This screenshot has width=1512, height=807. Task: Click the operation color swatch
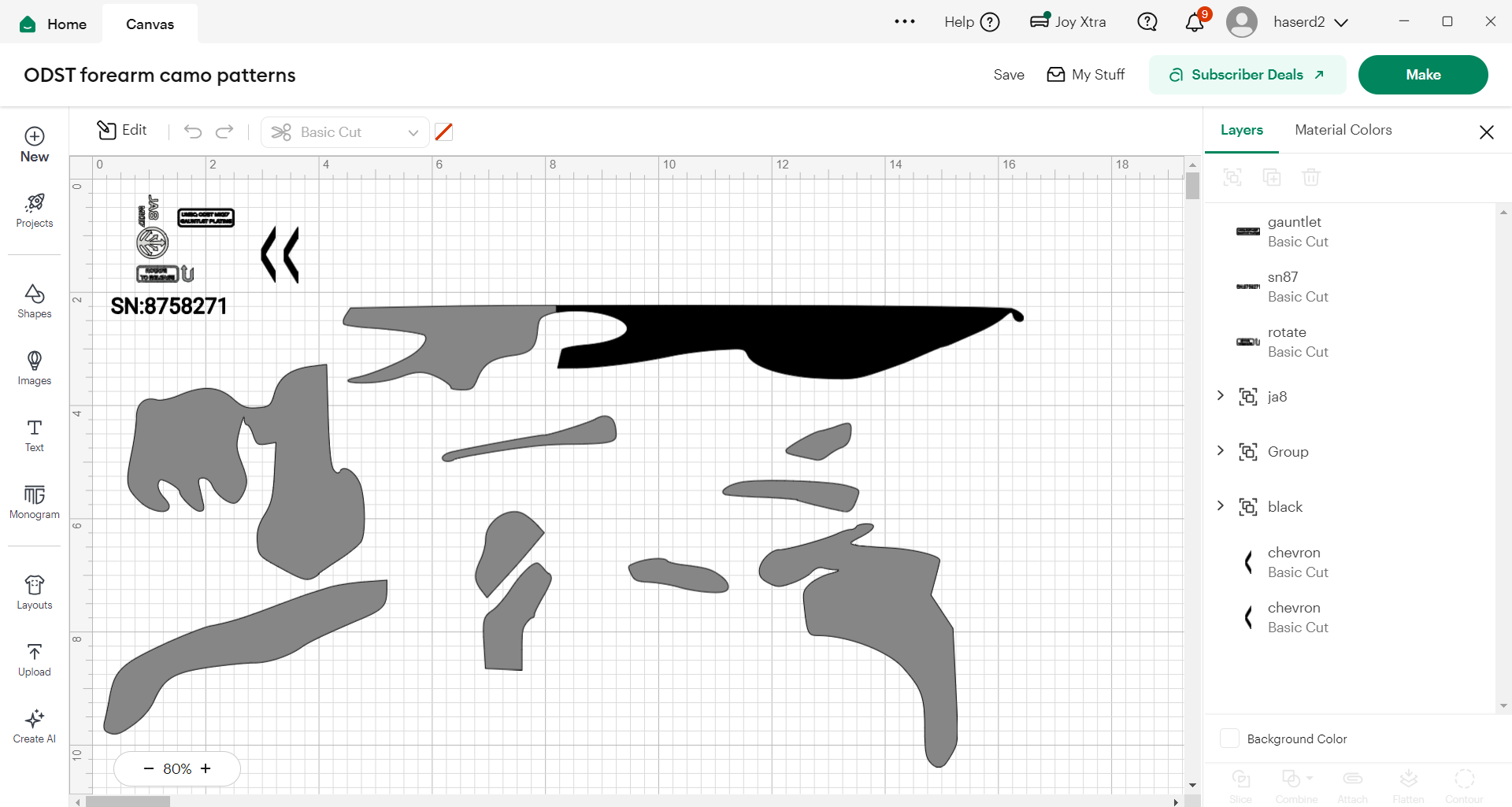(444, 132)
